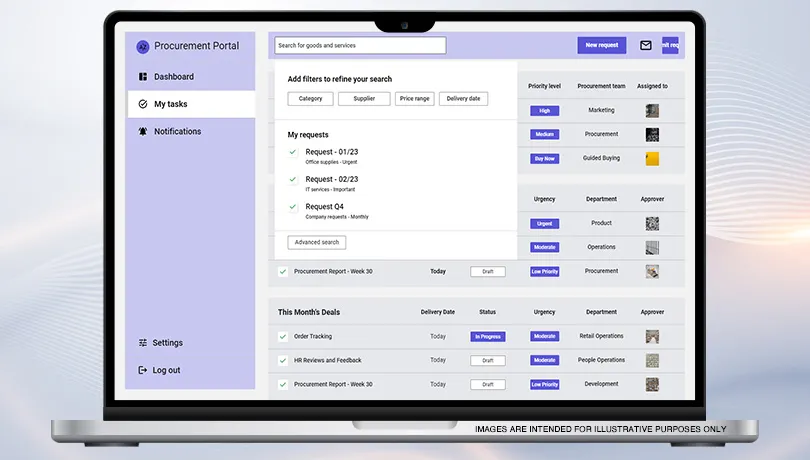Select Request - 02/23 from My requests
Image resolution: width=810 pixels, height=460 pixels.
[331, 179]
